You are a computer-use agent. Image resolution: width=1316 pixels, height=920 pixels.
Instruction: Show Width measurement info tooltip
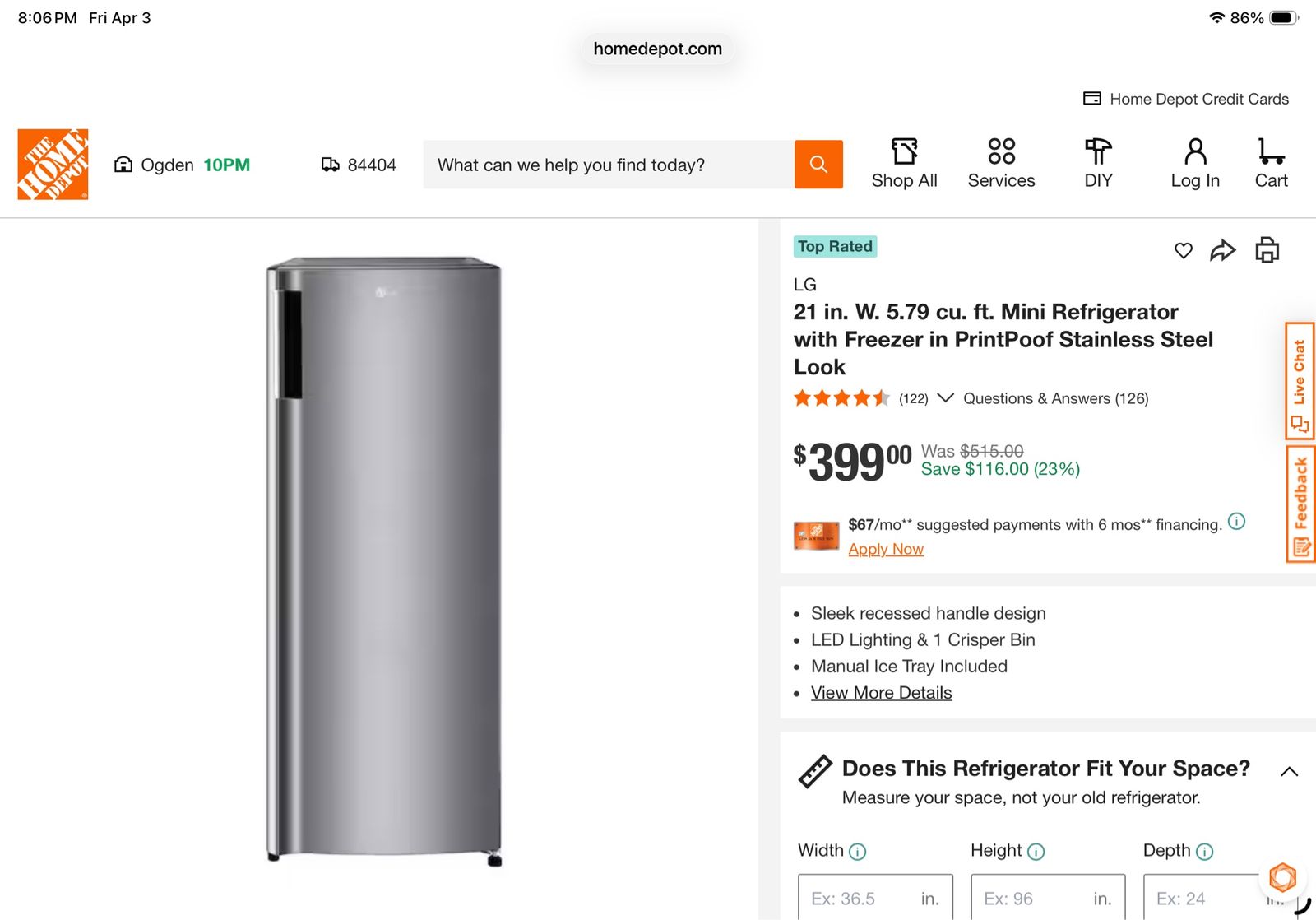857,852
